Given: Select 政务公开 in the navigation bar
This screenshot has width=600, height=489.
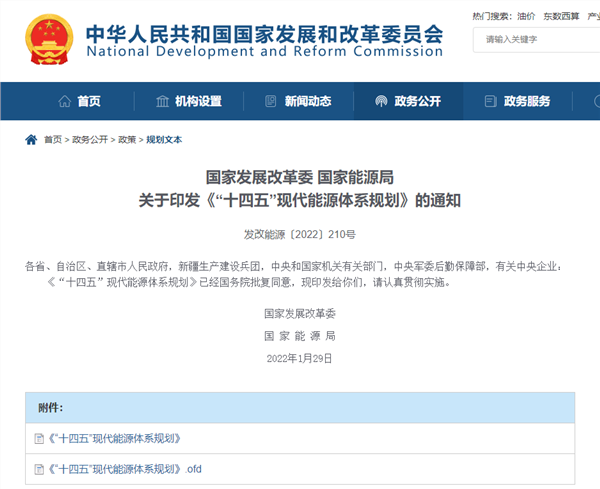Looking at the screenshot, I should 416,101.
